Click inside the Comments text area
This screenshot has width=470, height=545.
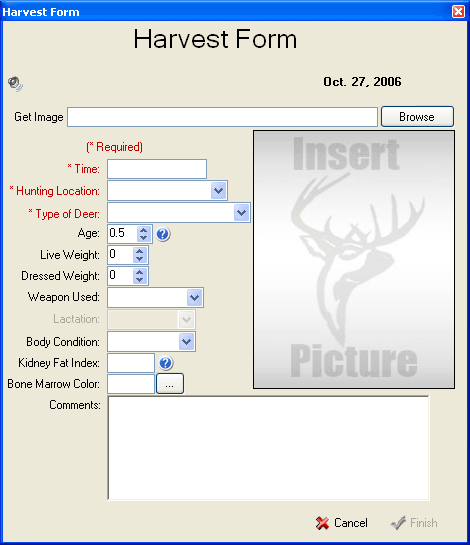click(x=268, y=448)
